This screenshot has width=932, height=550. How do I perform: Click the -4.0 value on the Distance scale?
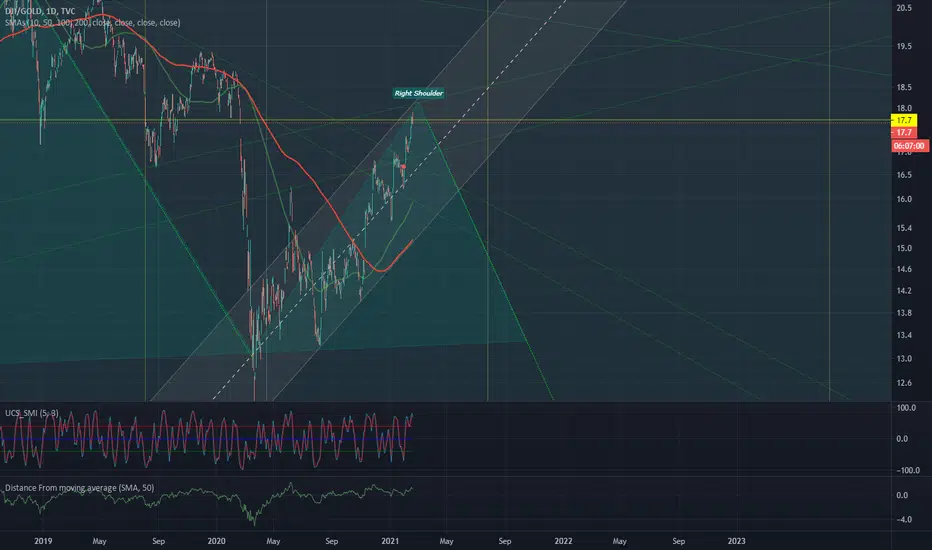tap(902, 520)
